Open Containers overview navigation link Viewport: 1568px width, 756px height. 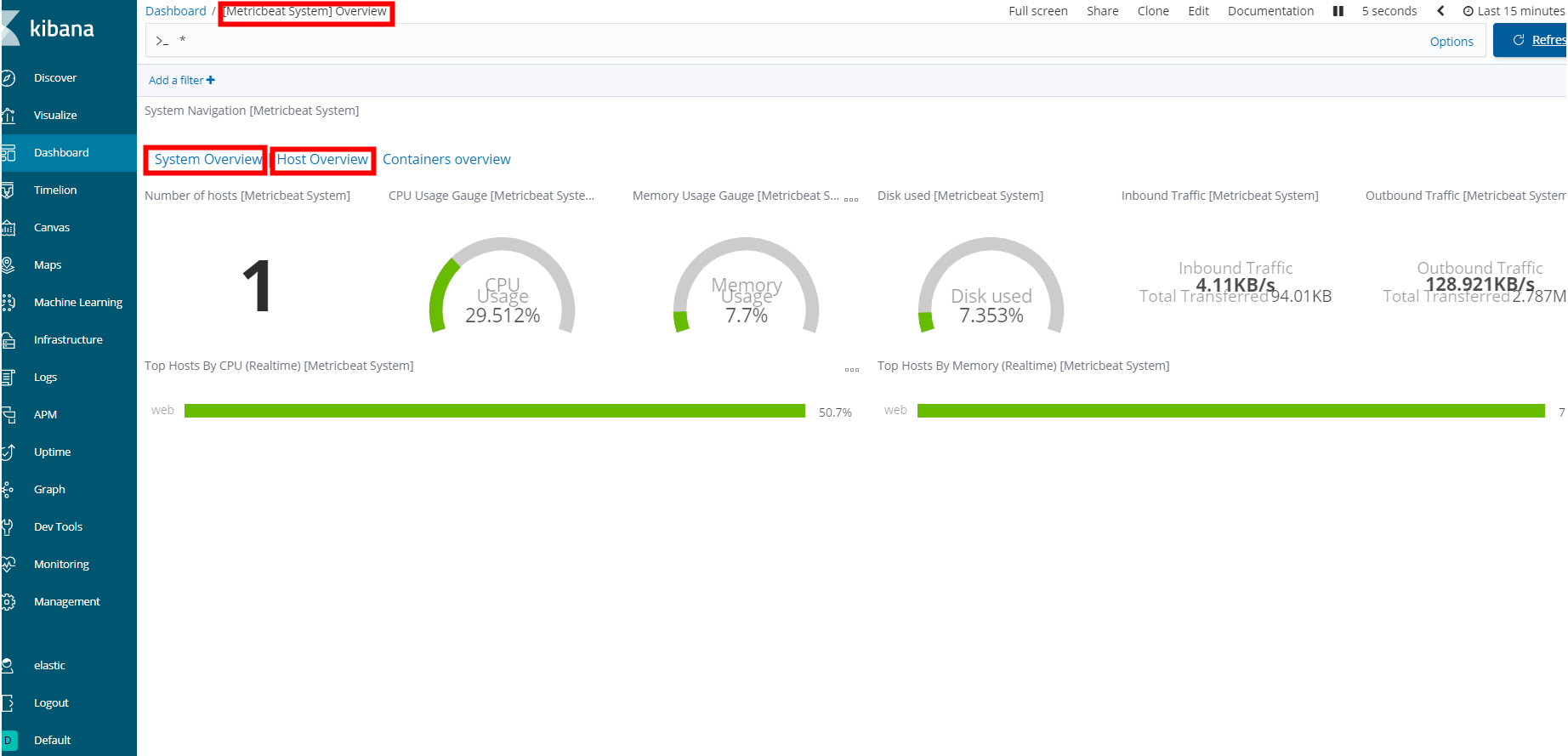click(446, 160)
